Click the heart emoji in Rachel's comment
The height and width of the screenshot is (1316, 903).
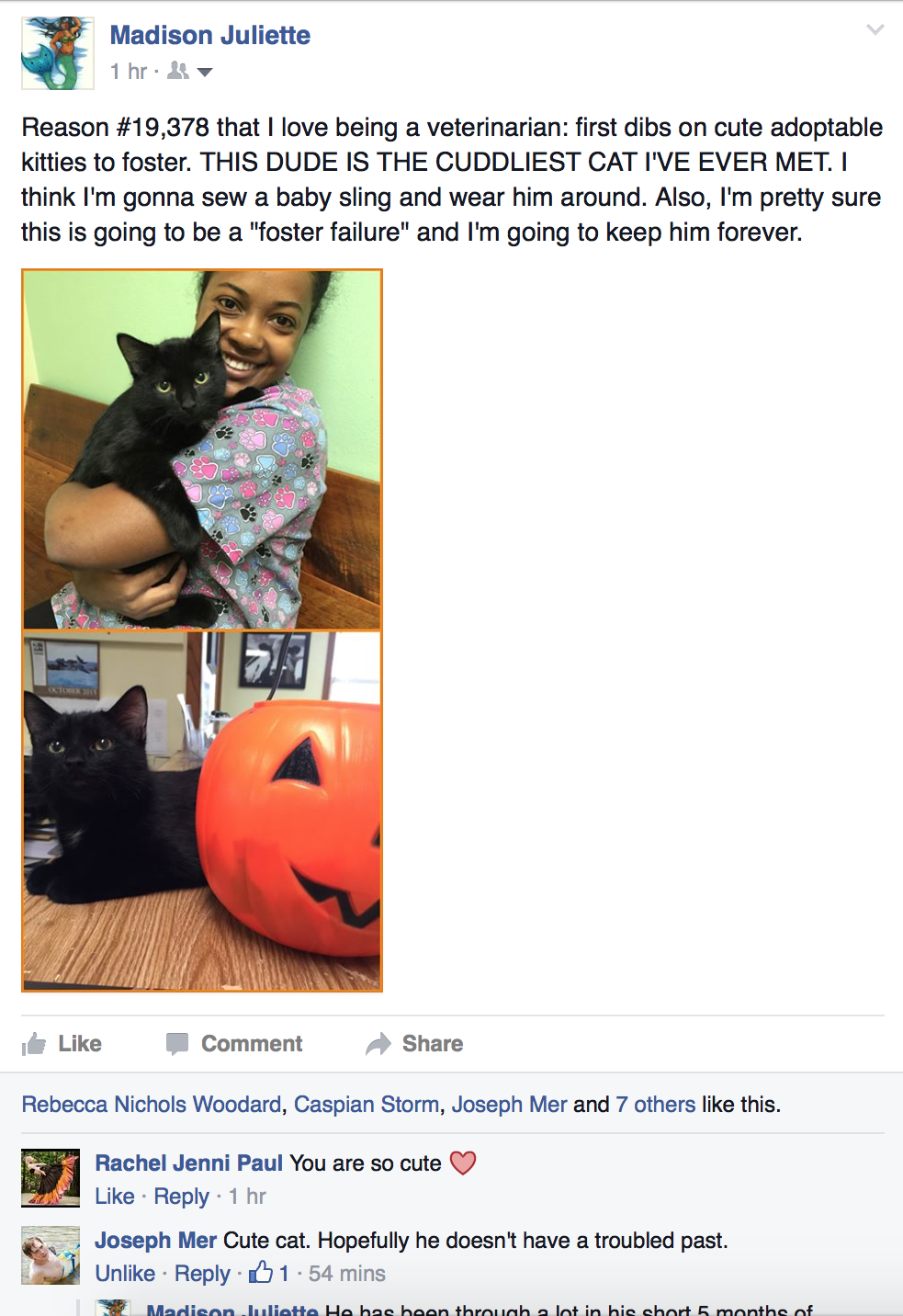463,1163
